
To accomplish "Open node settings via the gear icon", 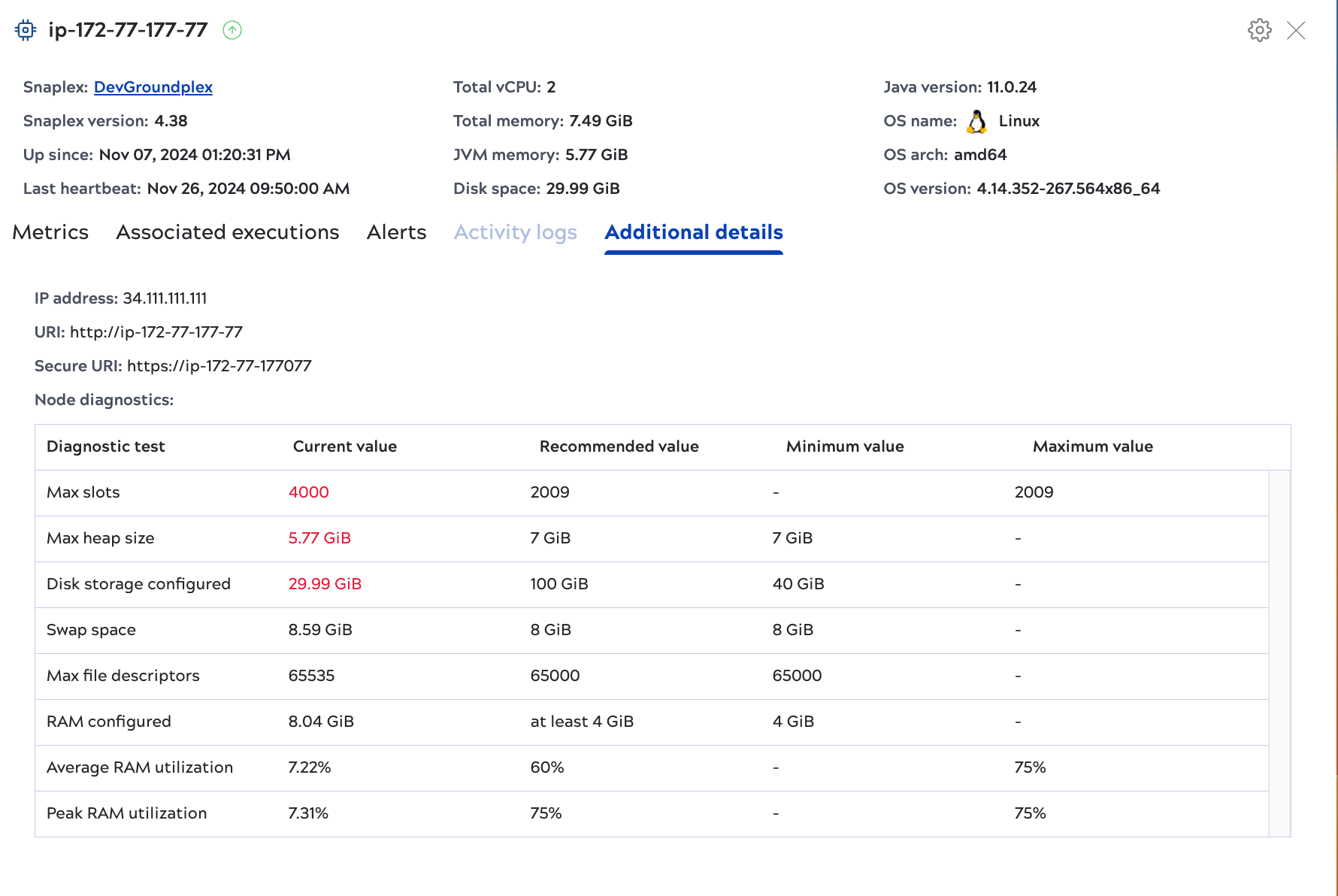I will pos(1258,30).
